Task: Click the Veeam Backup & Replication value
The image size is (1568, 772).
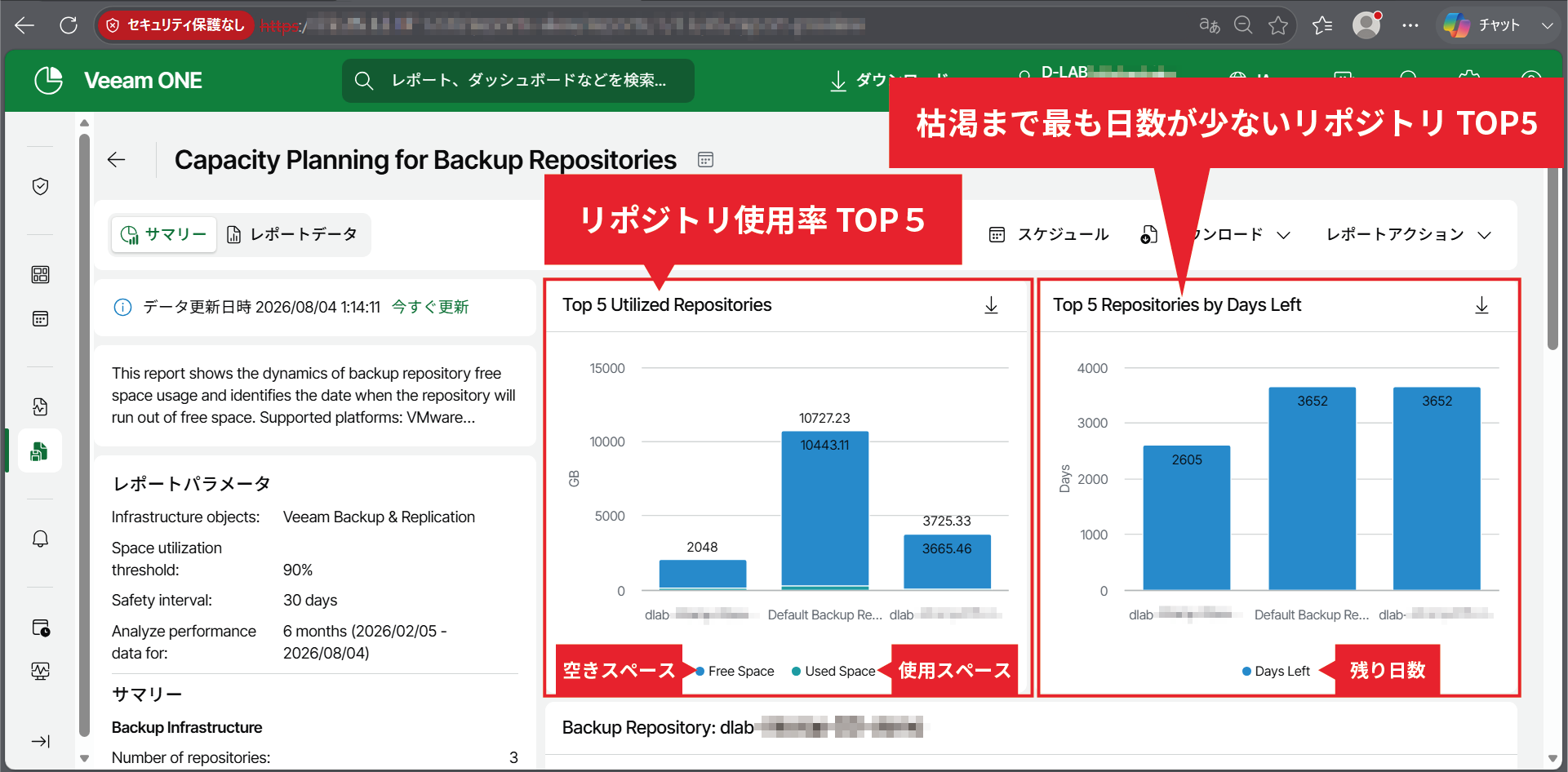Action: (379, 517)
